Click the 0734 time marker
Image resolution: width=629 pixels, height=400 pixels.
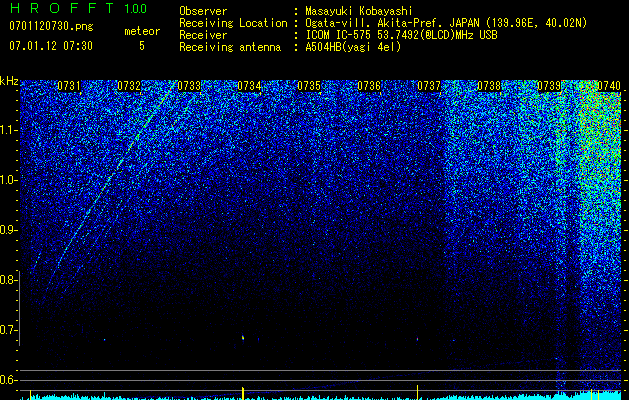[x=249, y=86]
